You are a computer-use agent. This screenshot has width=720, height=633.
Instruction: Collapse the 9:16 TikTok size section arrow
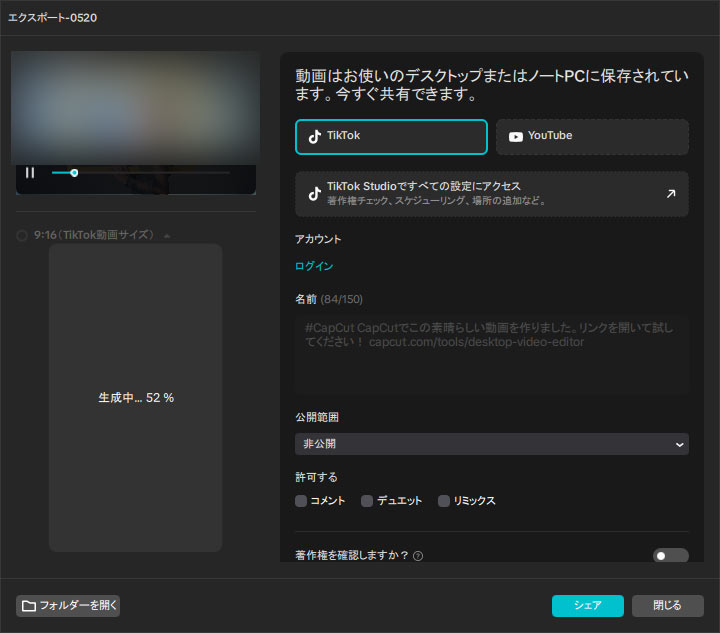167,236
